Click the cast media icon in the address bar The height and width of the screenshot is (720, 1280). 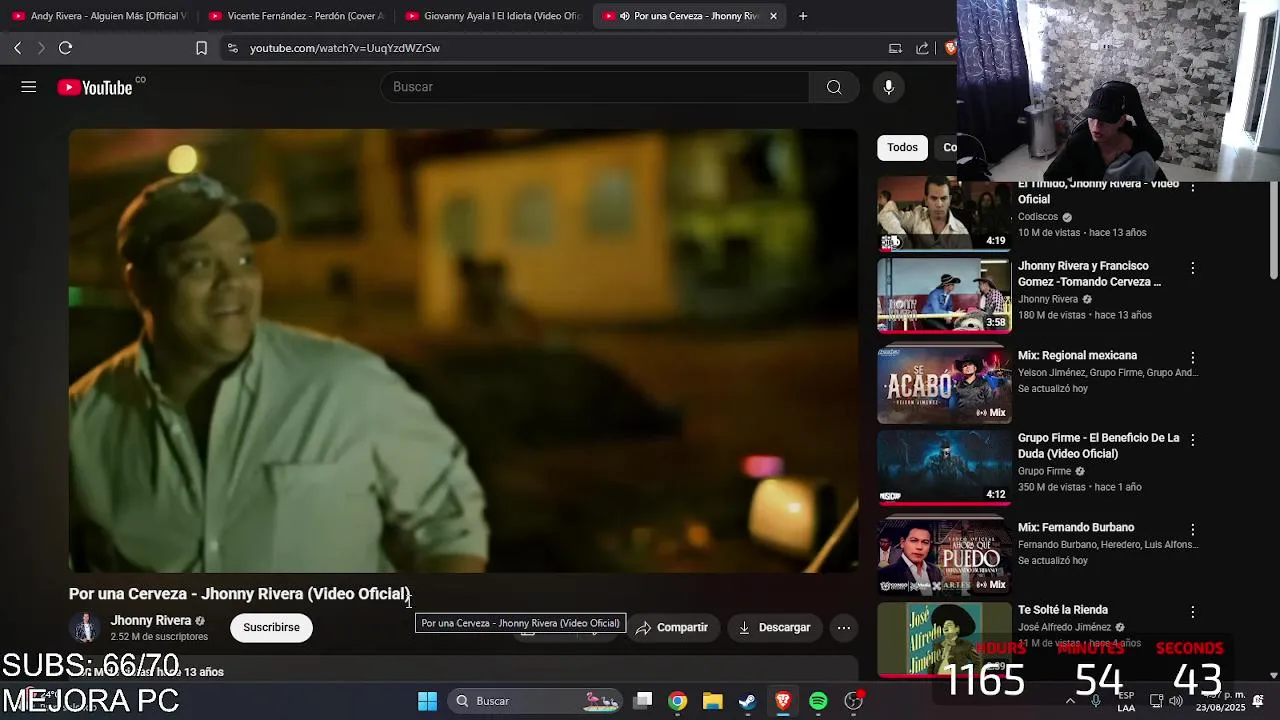point(895,48)
